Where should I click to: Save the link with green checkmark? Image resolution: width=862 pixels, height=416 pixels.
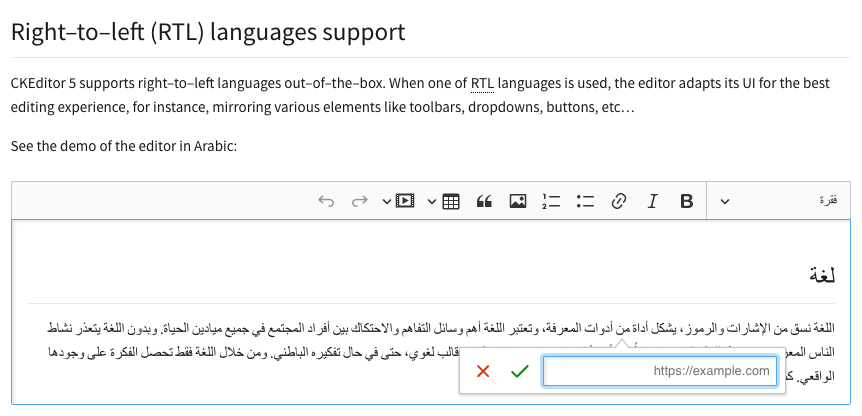(520, 371)
